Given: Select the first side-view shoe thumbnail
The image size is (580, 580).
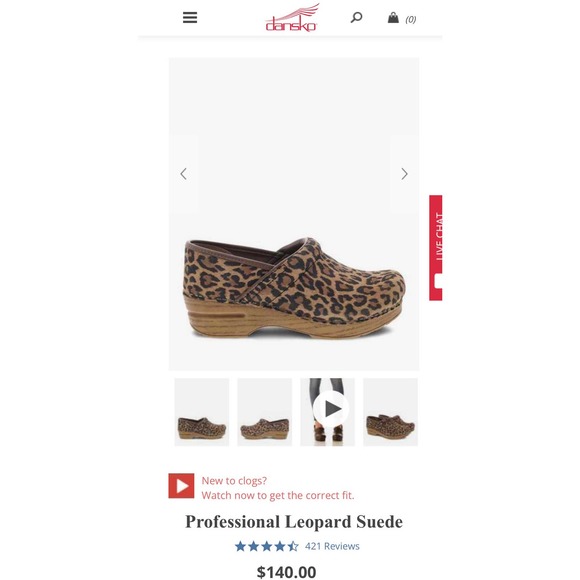Looking at the screenshot, I should click(202, 412).
